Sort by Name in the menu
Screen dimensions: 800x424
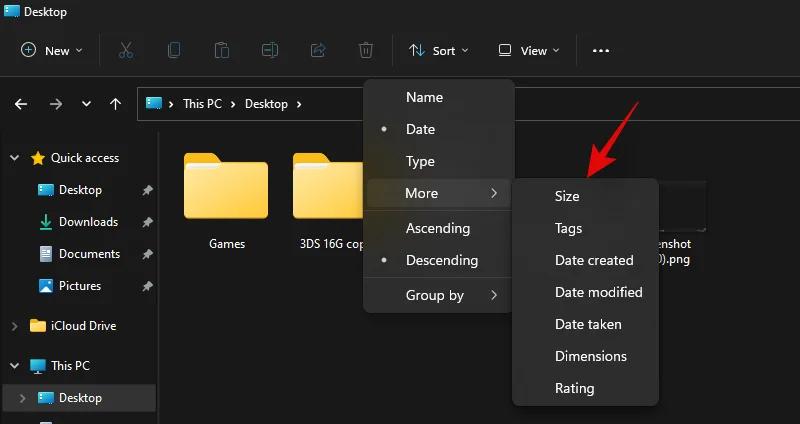(439, 97)
